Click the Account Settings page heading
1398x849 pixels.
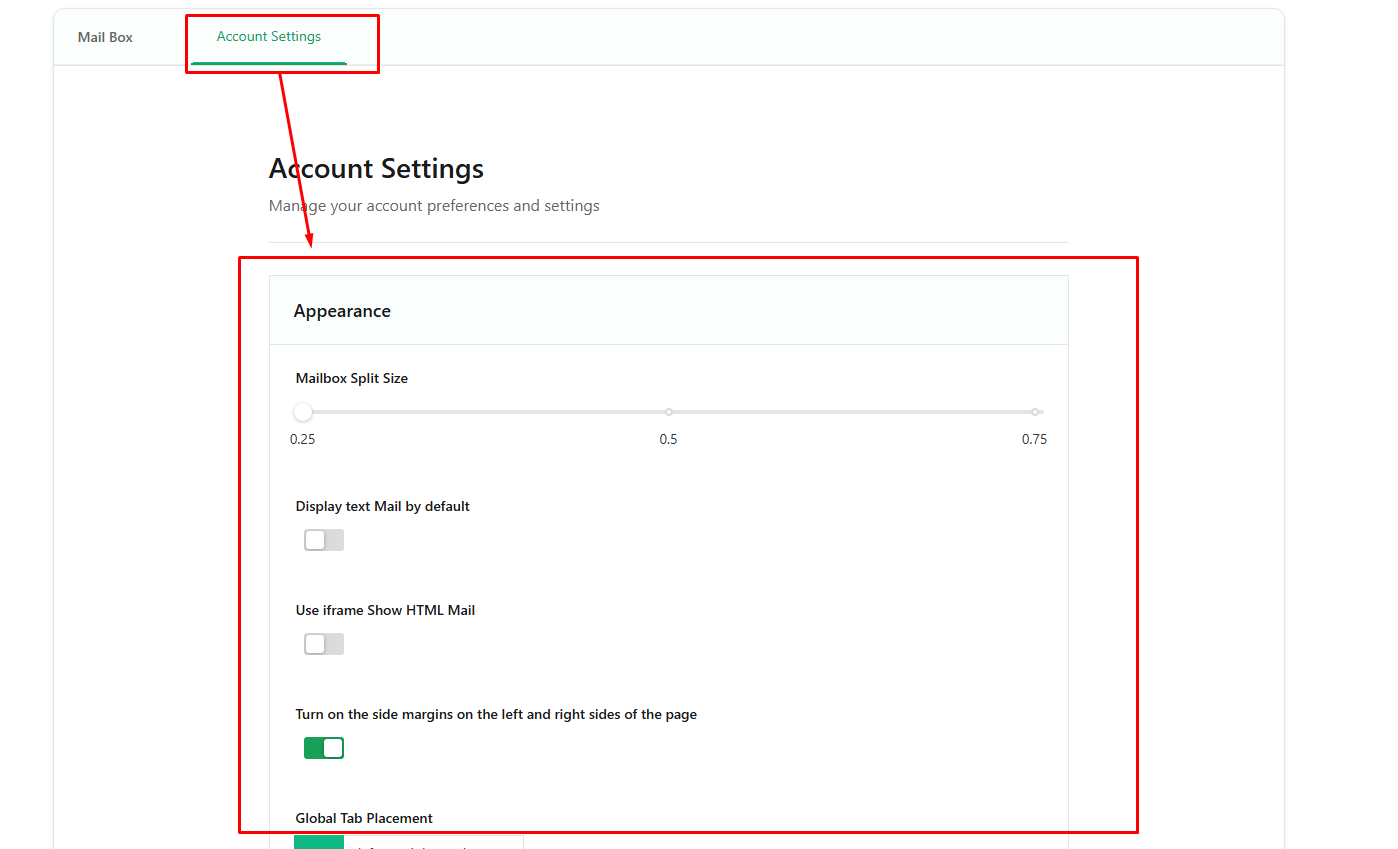point(376,168)
